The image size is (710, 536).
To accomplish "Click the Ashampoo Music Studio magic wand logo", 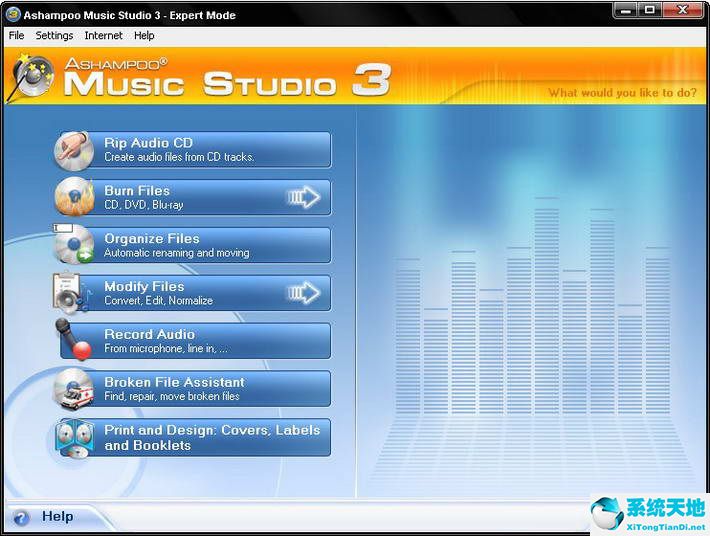I will point(32,76).
